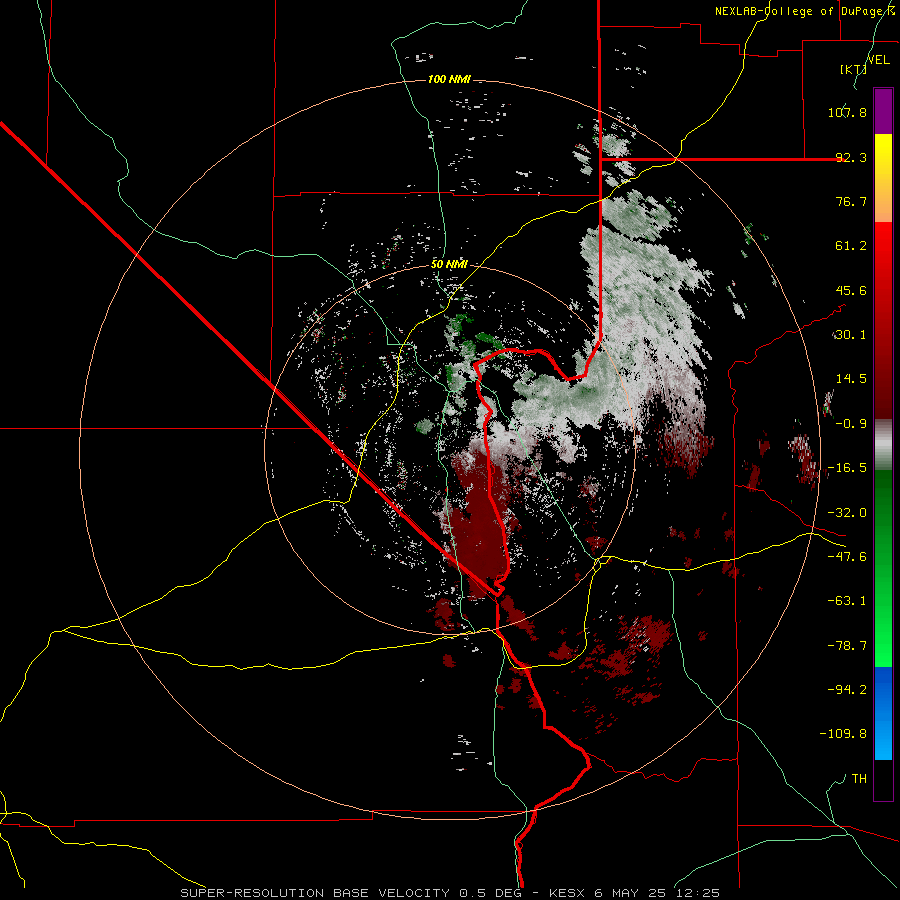This screenshot has width=900, height=900.
Task: Pick the red segment of velocity color bar
Action: coord(883,320)
